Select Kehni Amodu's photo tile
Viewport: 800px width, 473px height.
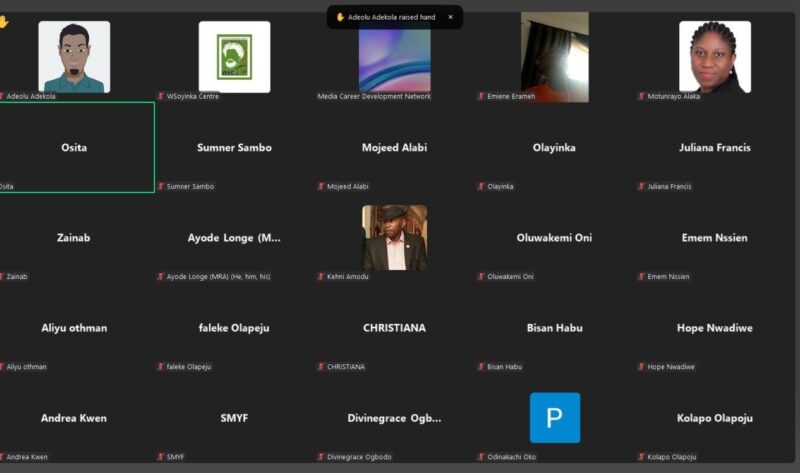[x=394, y=238]
